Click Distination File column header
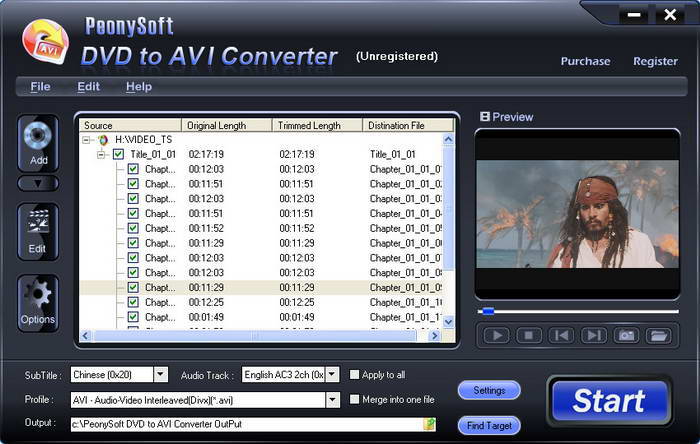 tap(408, 125)
